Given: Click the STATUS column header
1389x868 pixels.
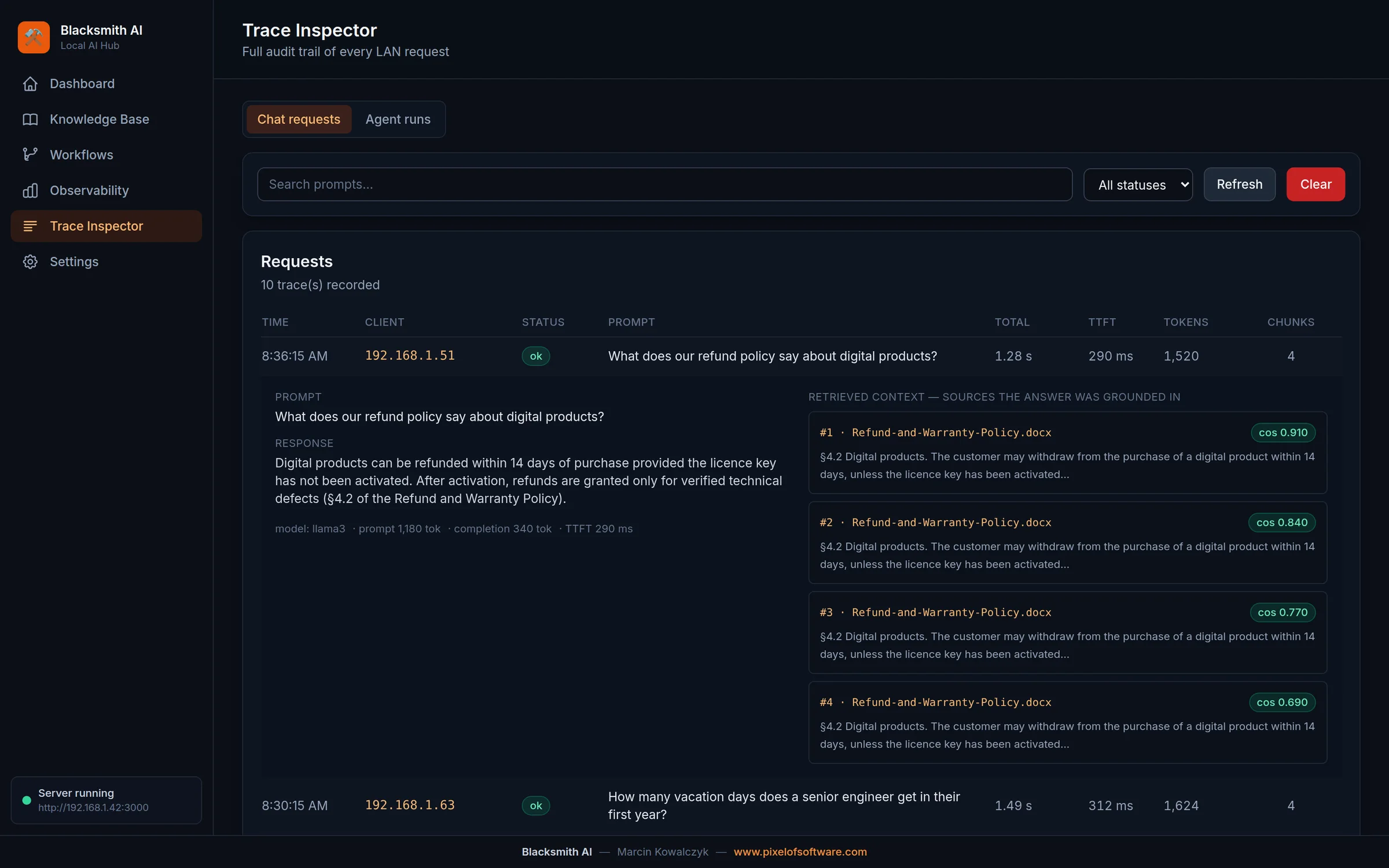Looking at the screenshot, I should (543, 322).
